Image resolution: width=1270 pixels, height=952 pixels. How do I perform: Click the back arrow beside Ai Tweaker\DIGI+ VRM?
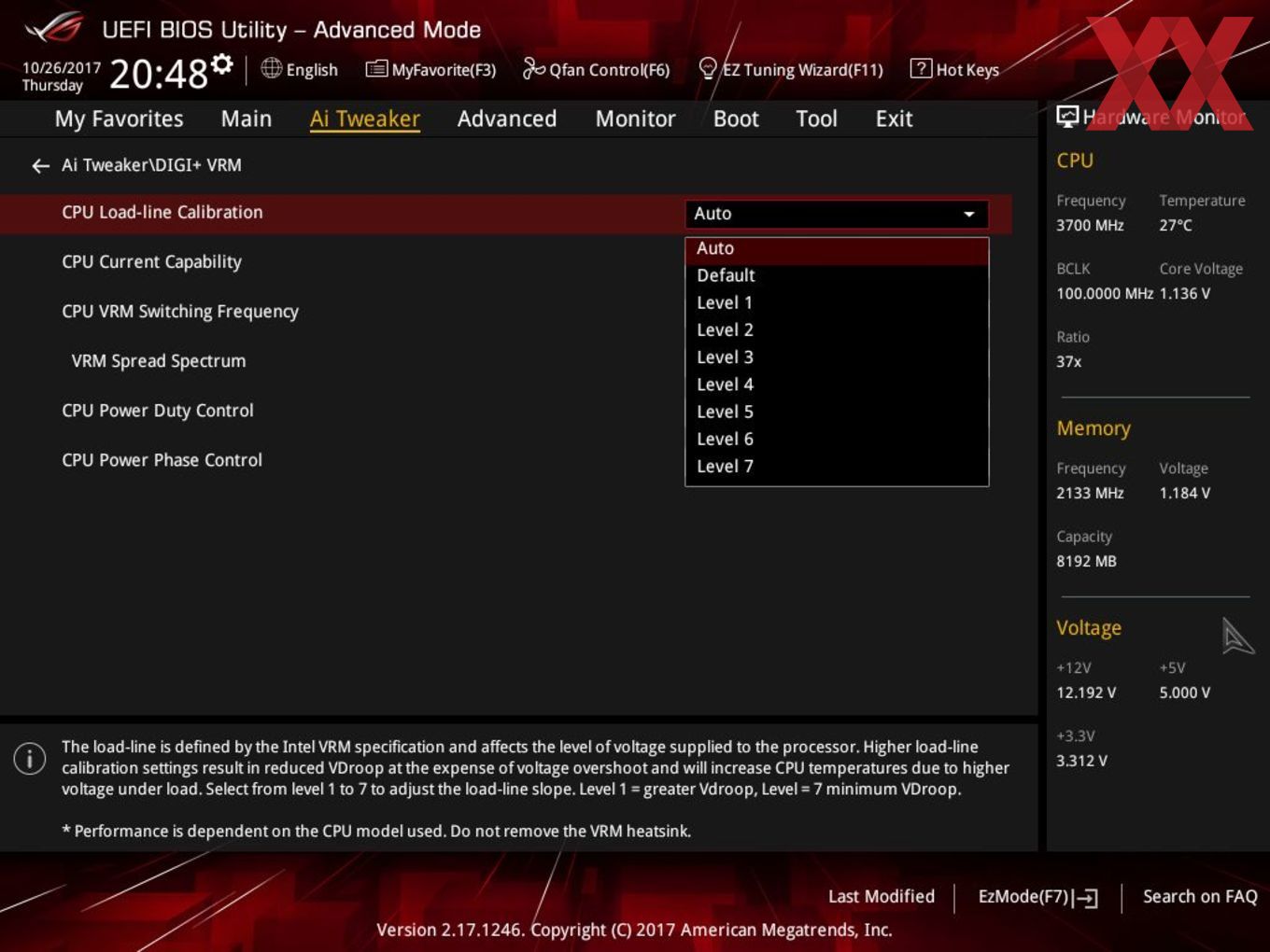(x=40, y=166)
